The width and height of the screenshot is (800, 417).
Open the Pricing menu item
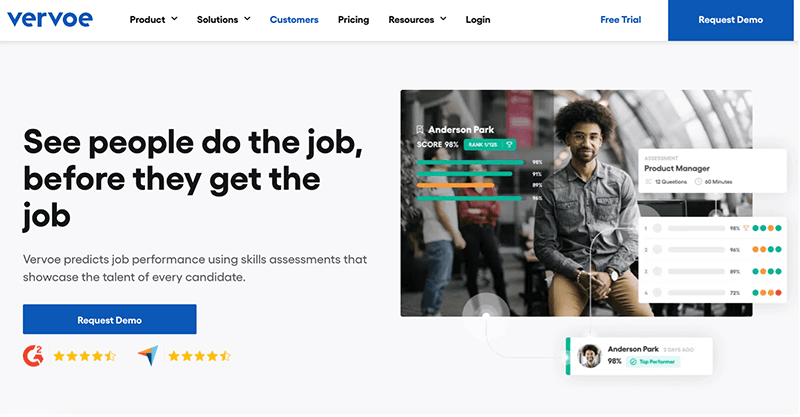pyautogui.click(x=353, y=20)
